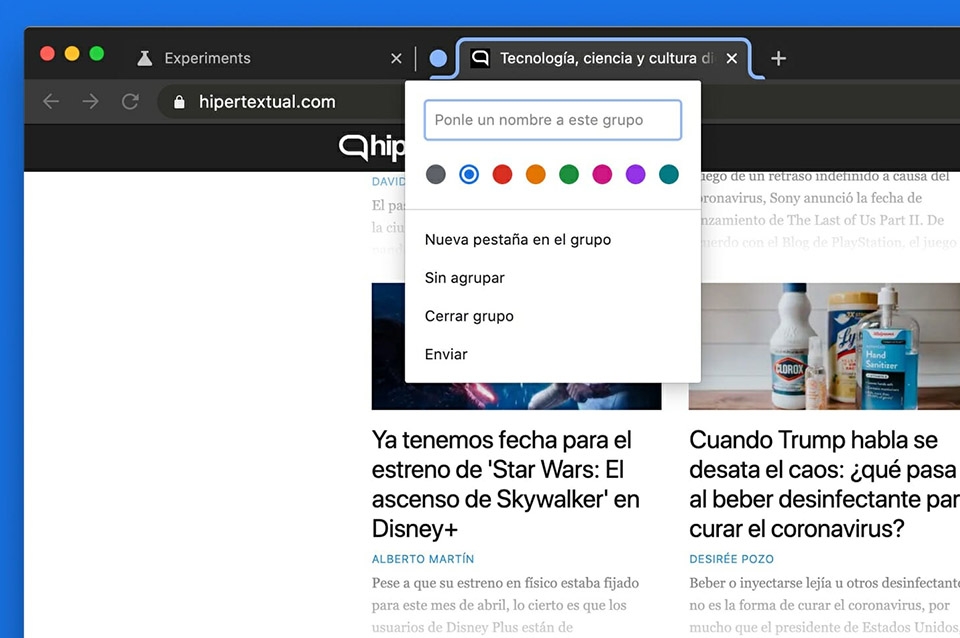Close the Tecnología, ciencia y cultura tab
This screenshot has height=638, width=960.
pyautogui.click(x=732, y=59)
